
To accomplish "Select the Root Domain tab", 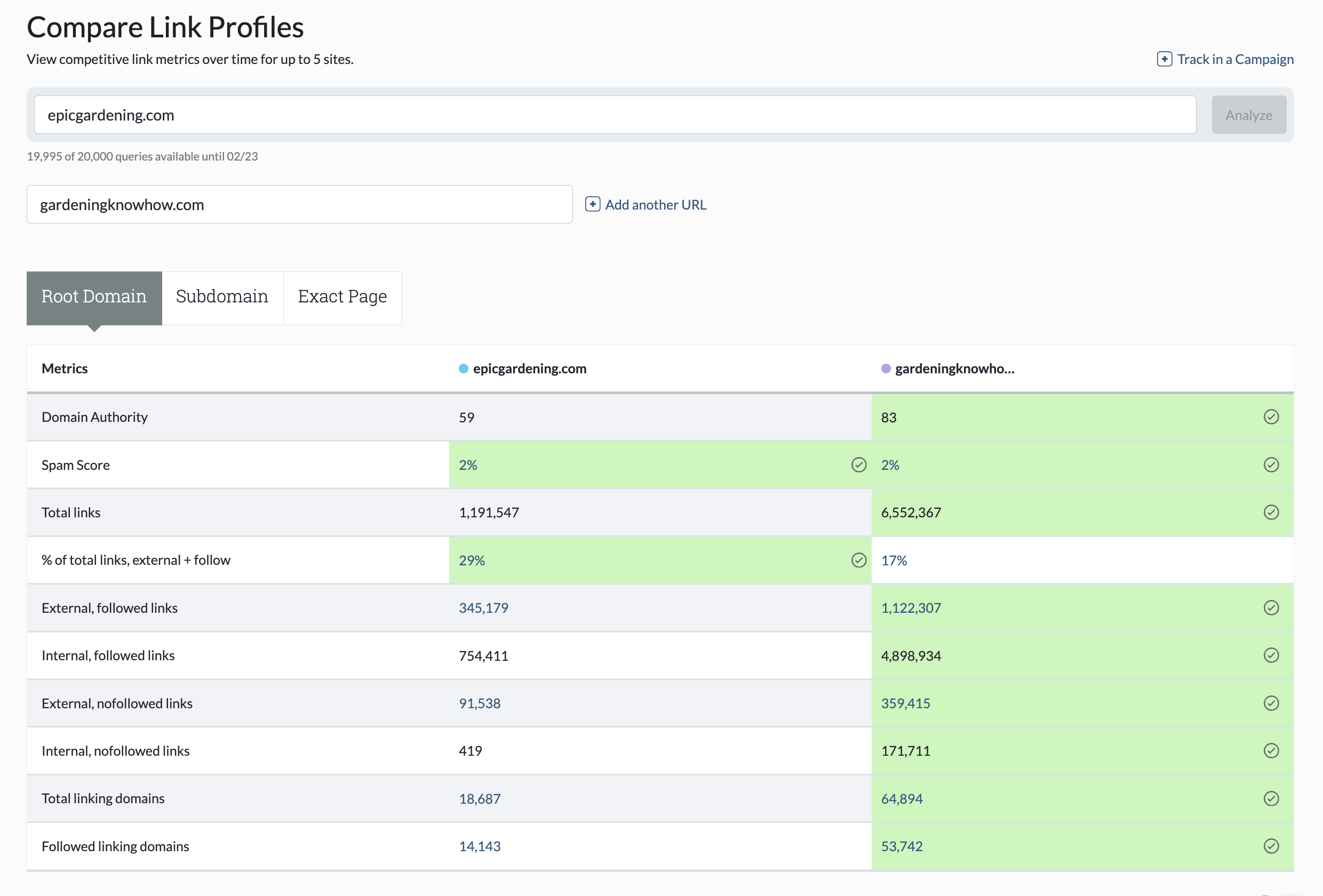I will pyautogui.click(x=94, y=297).
